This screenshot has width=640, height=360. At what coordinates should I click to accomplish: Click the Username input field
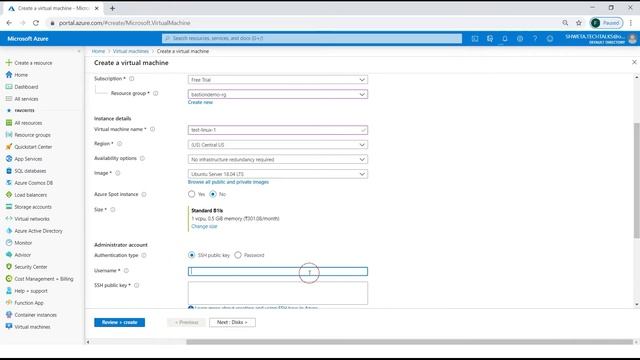278,271
